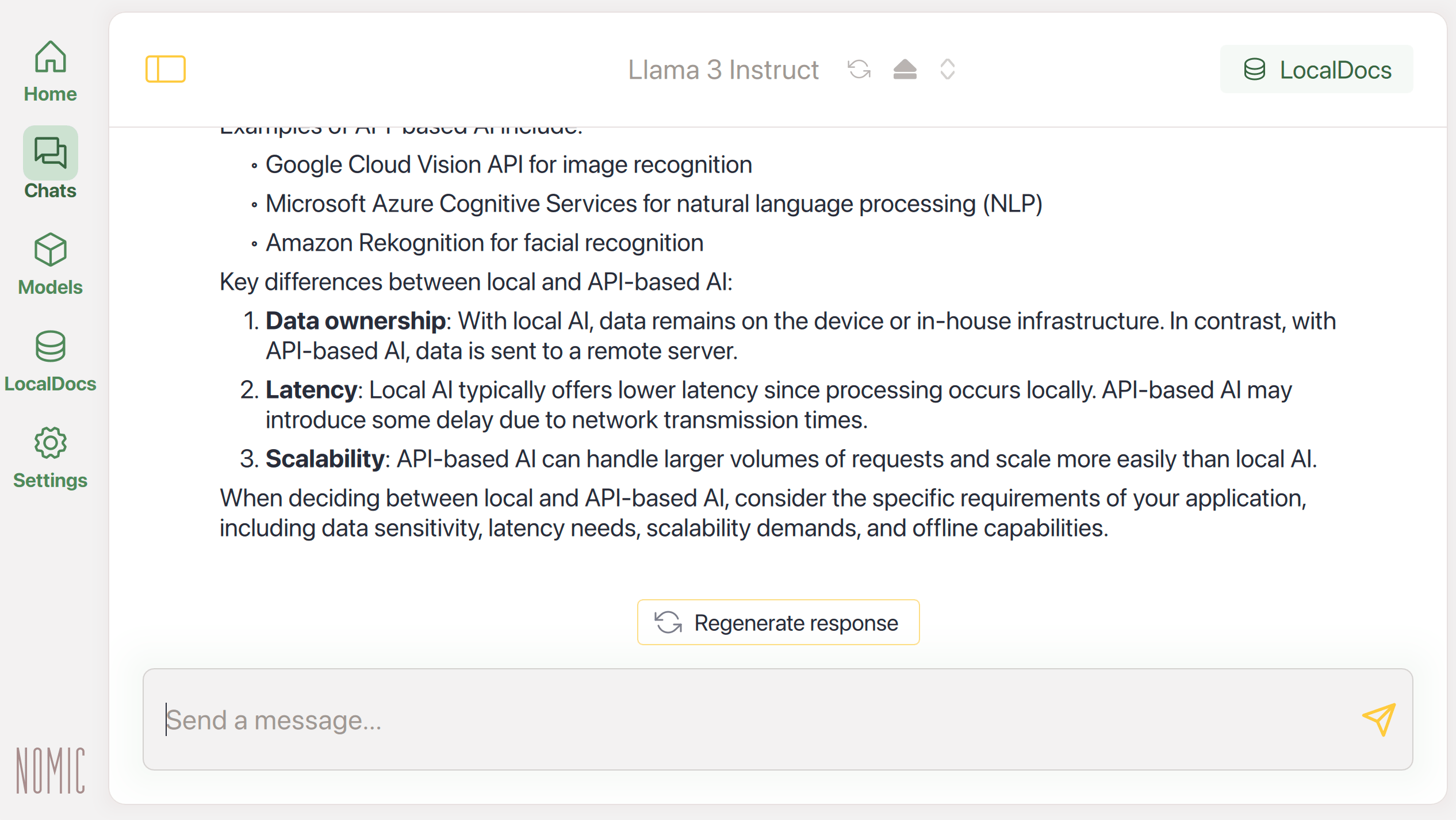Open the Home view in sidebar
Image resolution: width=1456 pixels, height=820 pixels.
[x=50, y=72]
